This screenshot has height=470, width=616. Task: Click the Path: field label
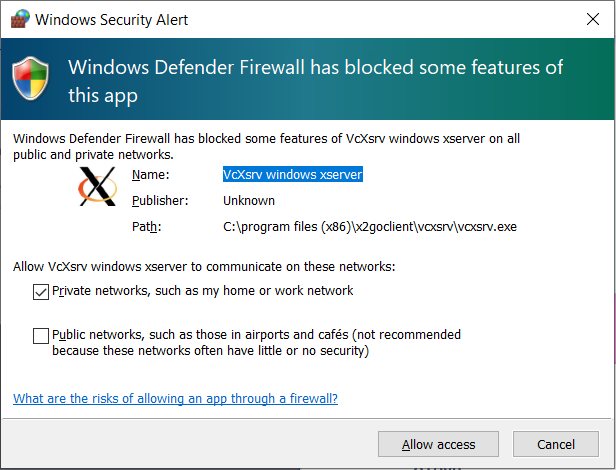tap(147, 227)
